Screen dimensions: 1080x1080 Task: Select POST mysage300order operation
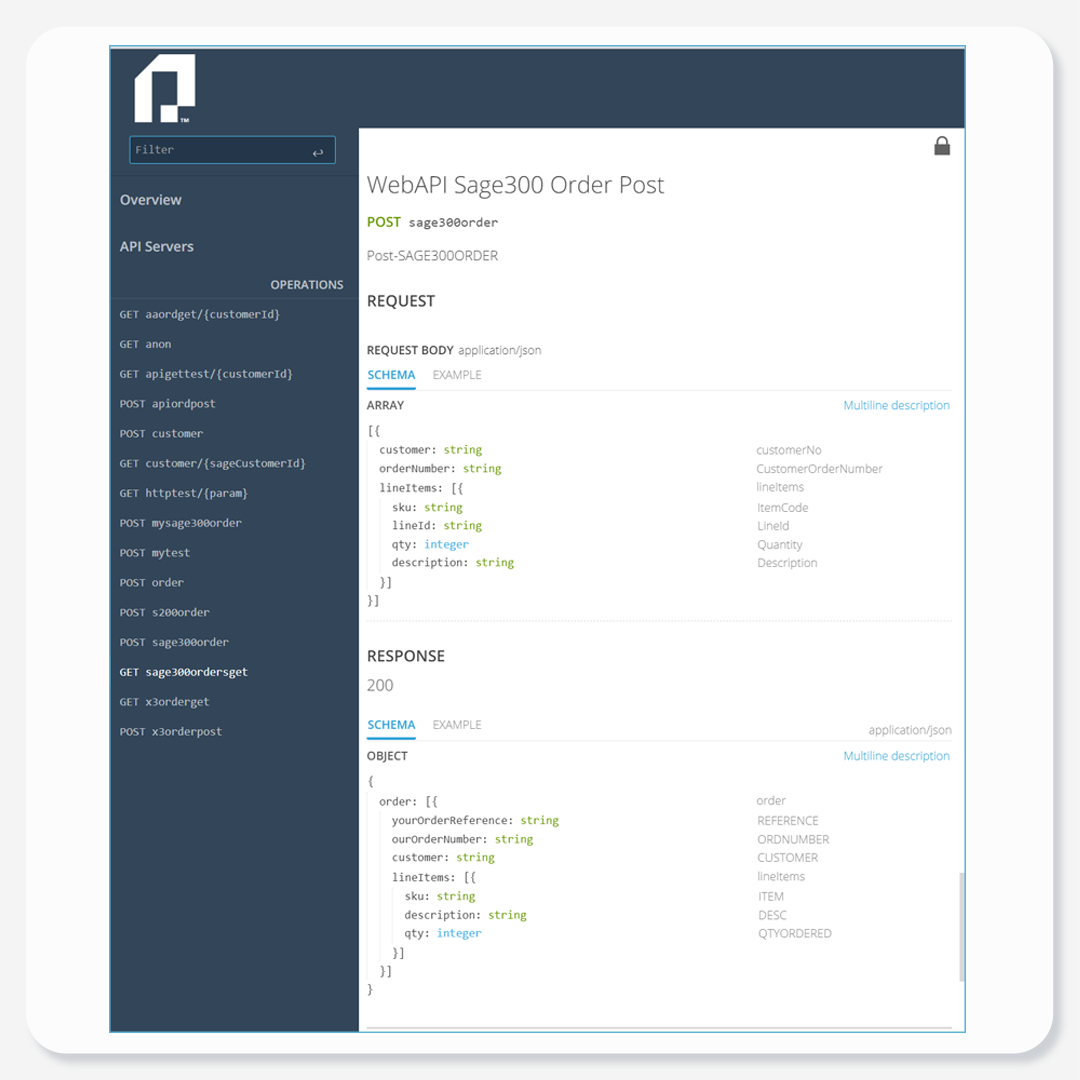(x=180, y=523)
